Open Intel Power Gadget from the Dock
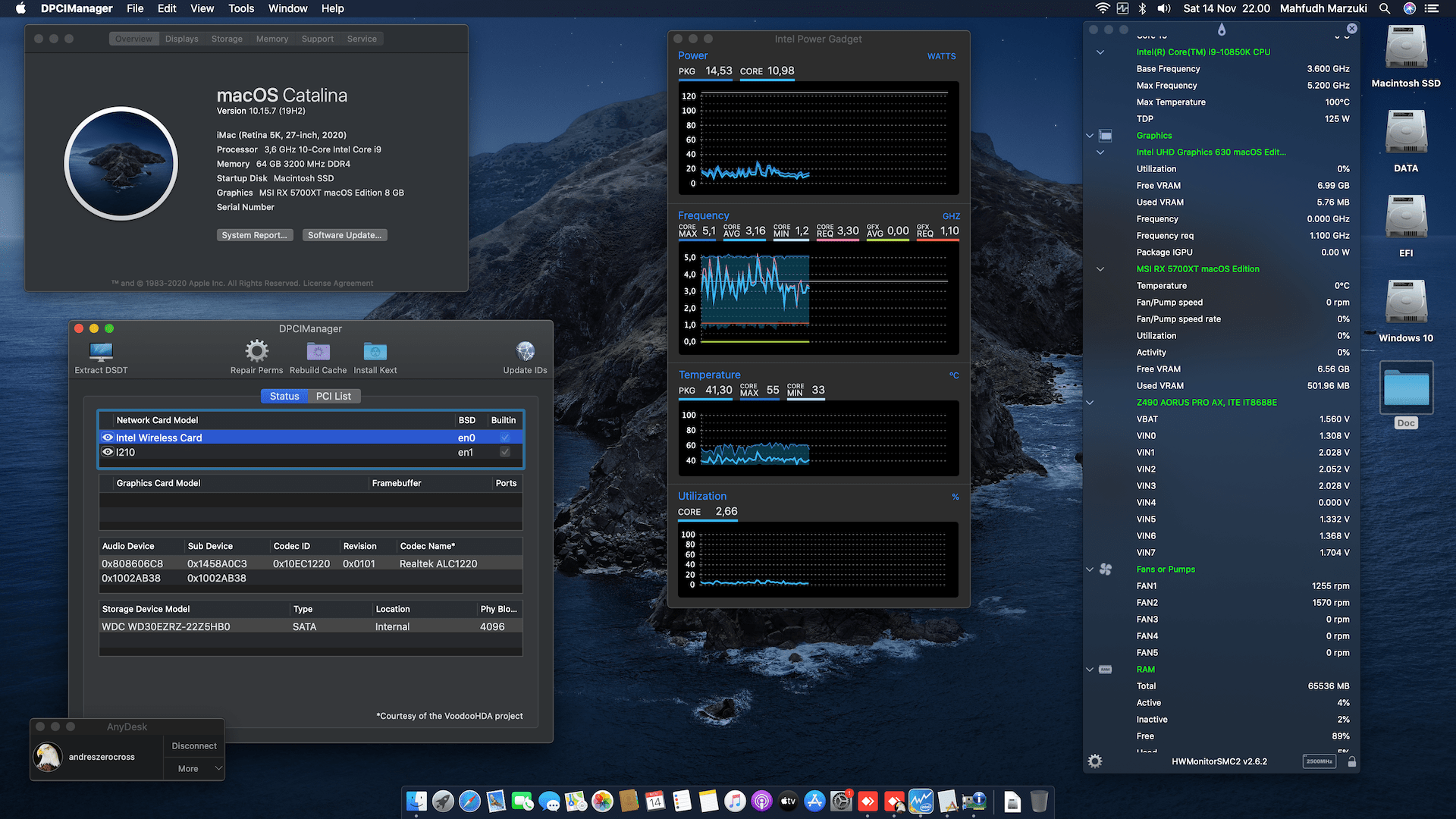This screenshot has width=1456, height=819. click(921, 801)
